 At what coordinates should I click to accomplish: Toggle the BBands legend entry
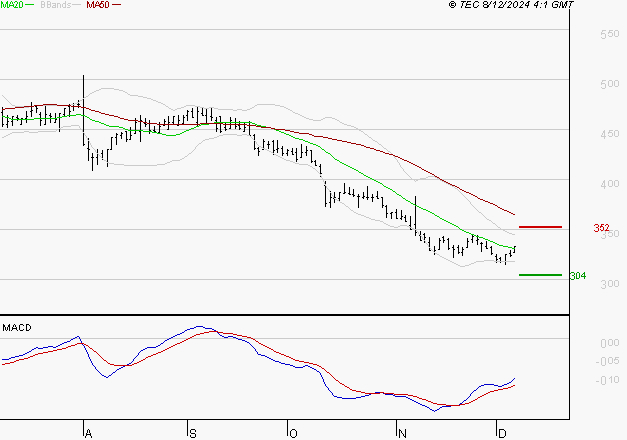click(56, 5)
